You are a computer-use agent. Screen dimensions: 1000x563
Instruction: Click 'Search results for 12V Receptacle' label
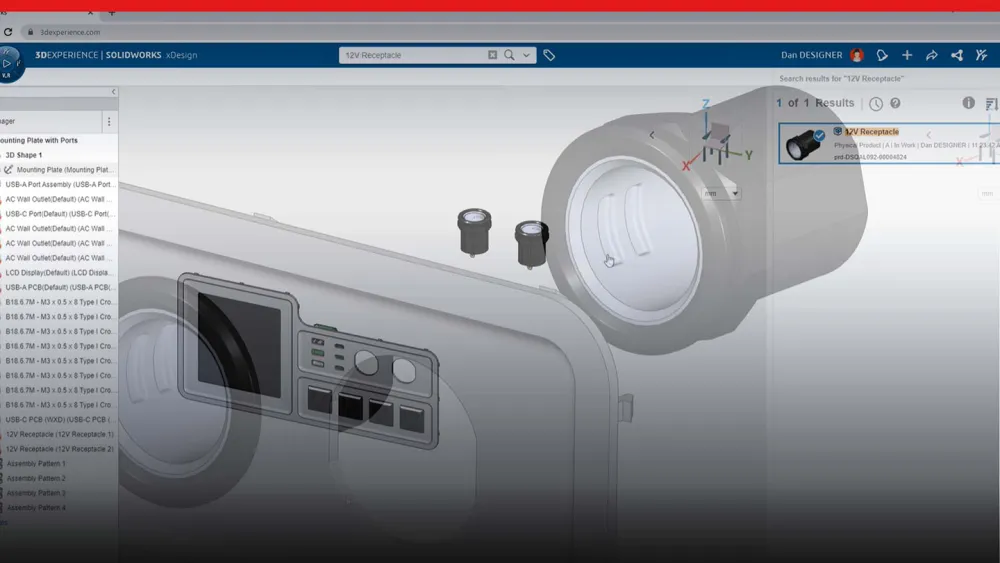click(x=841, y=78)
